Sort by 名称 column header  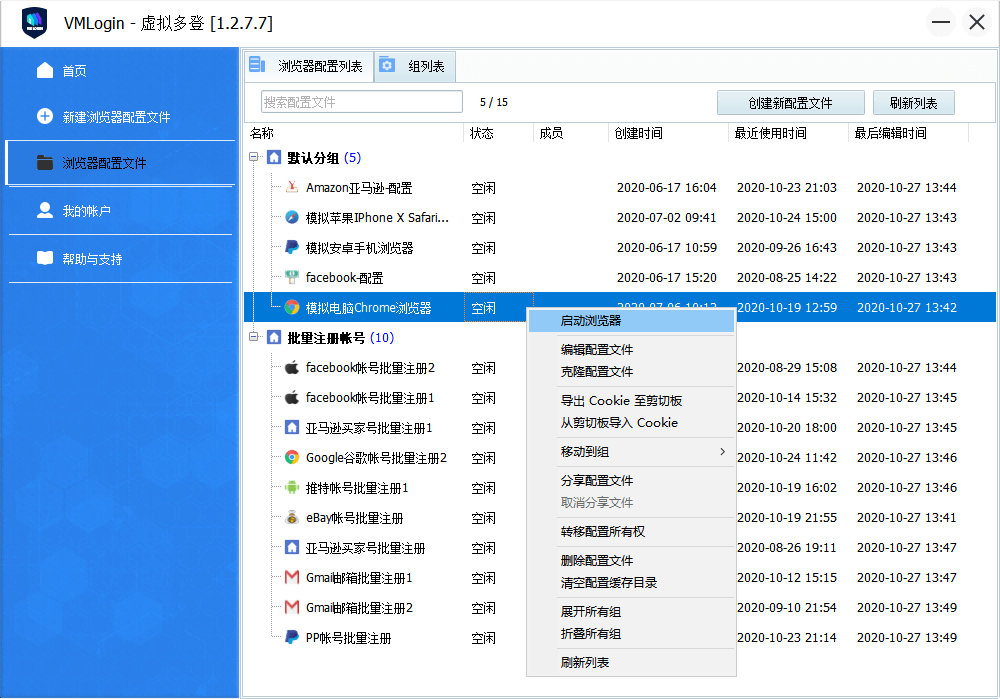click(x=355, y=133)
